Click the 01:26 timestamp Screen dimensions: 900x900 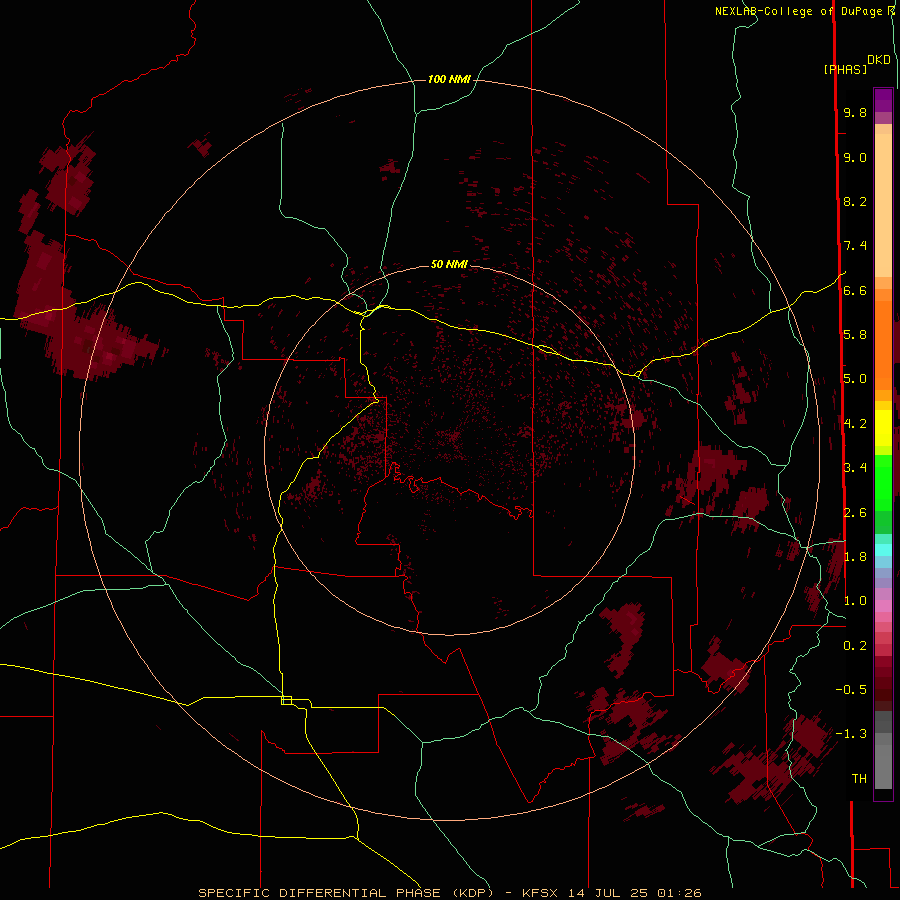pos(680,893)
